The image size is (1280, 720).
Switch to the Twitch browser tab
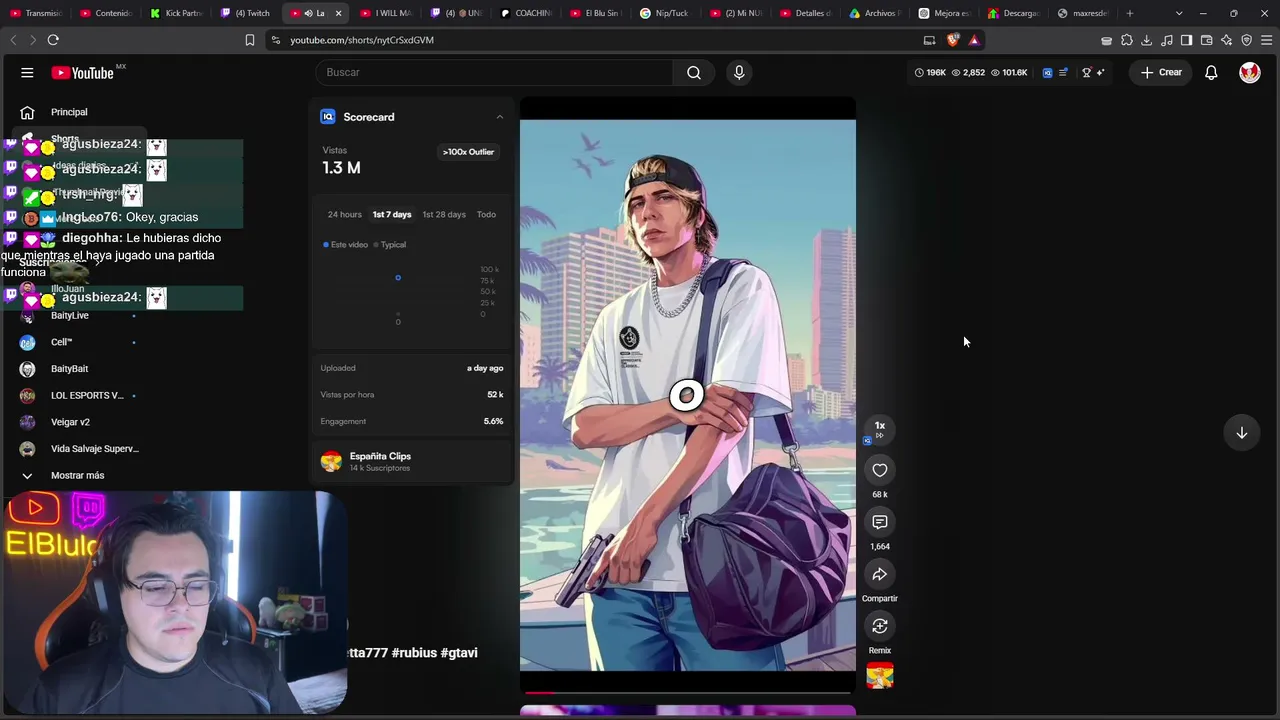(x=245, y=13)
